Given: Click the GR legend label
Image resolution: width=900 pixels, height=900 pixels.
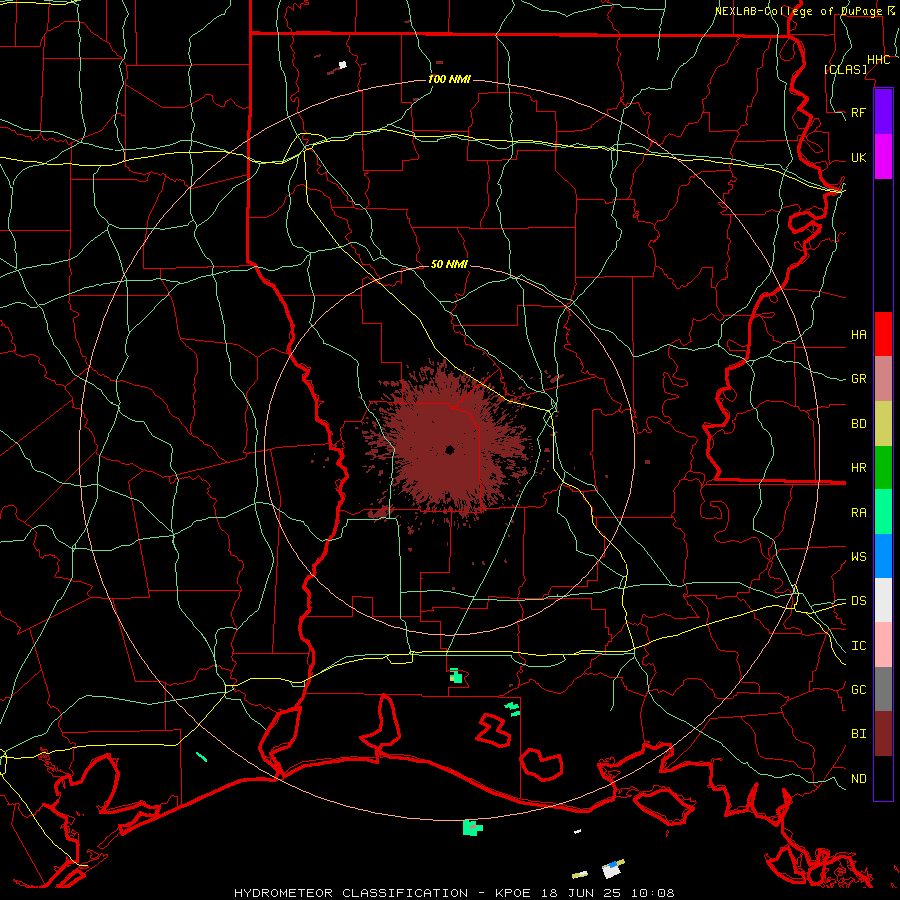Looking at the screenshot, I should click(x=859, y=379).
